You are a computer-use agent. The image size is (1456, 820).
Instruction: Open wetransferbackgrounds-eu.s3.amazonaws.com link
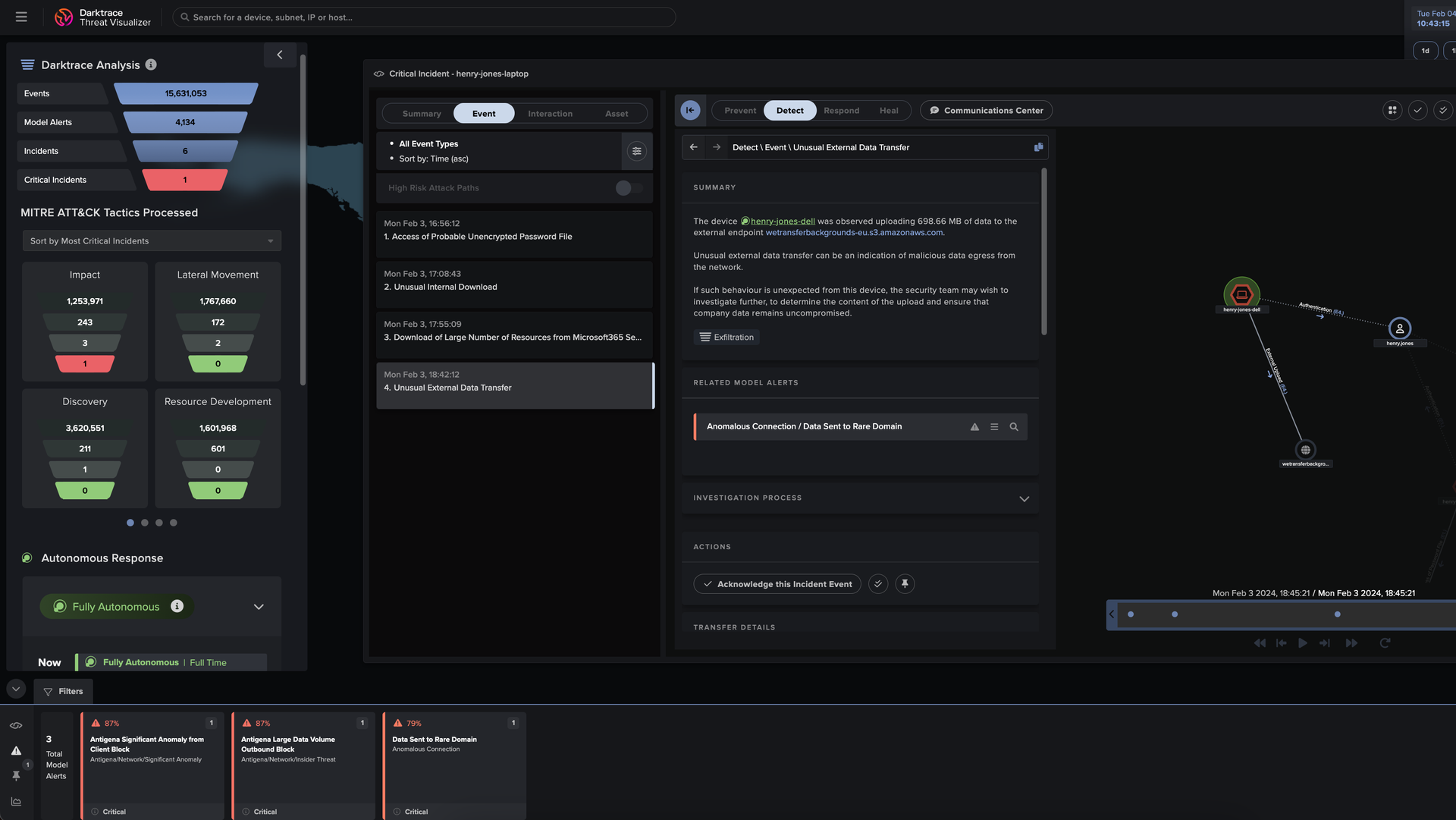(x=855, y=233)
